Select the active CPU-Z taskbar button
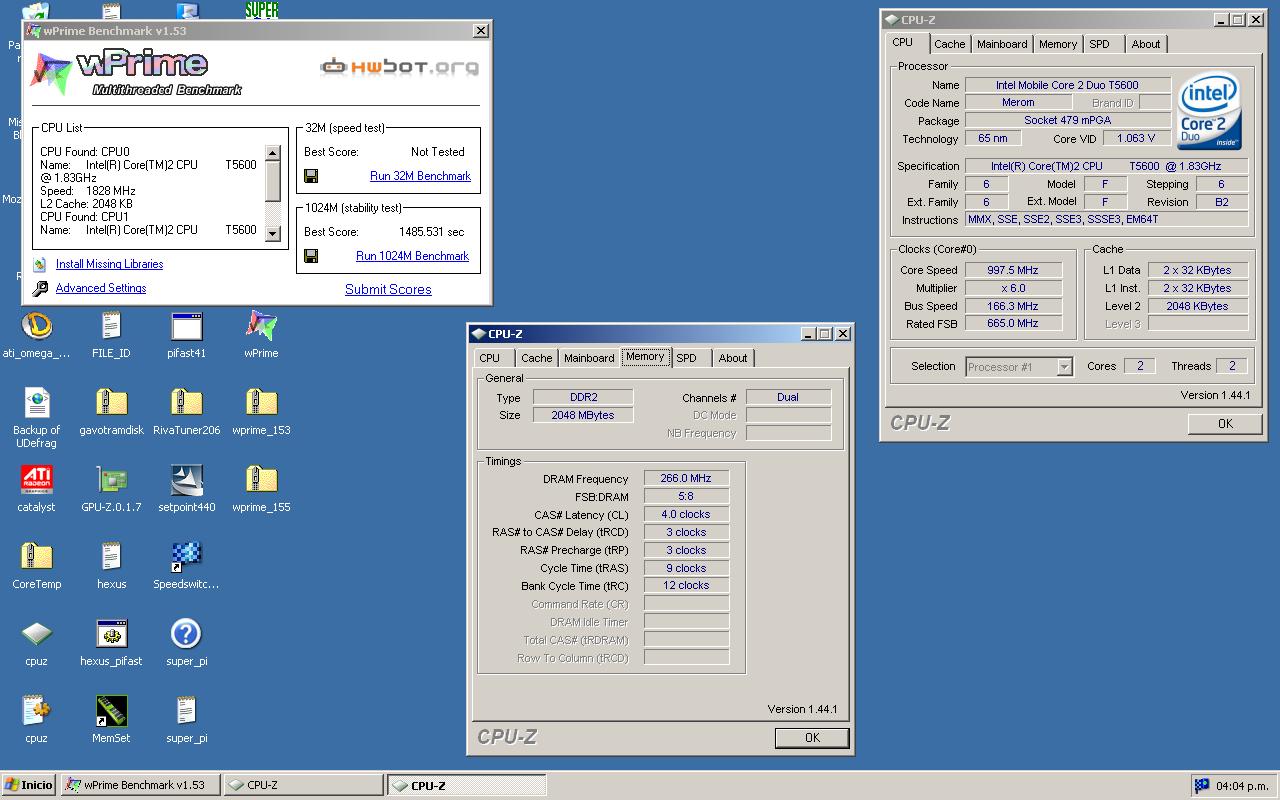The height and width of the screenshot is (800, 1280). pos(467,785)
